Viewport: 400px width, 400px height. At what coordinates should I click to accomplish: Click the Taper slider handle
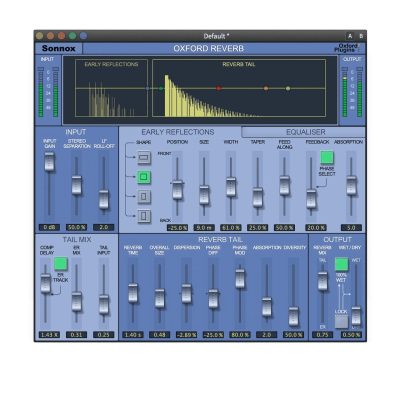pos(258,197)
